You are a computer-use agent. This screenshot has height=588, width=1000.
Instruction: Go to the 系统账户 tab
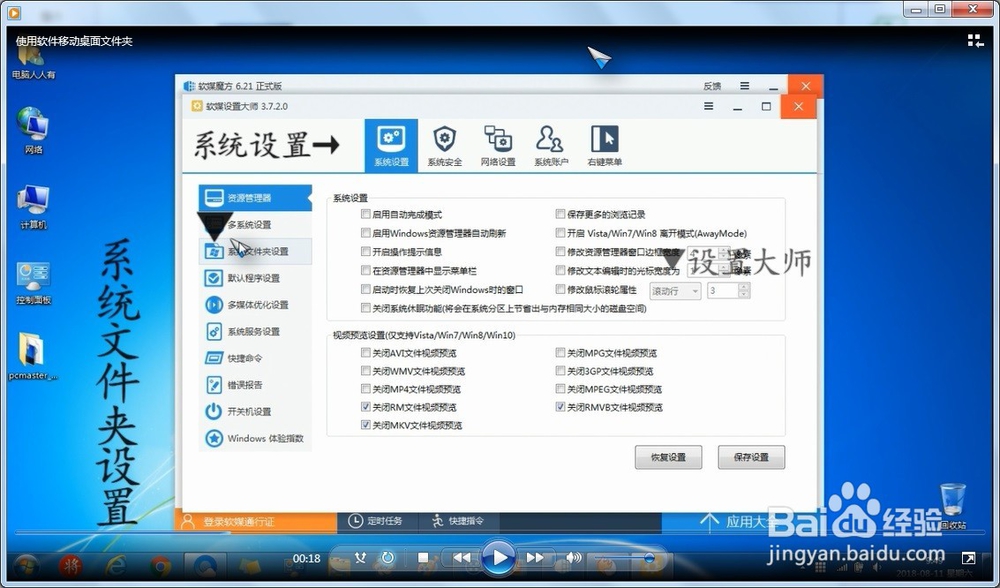pos(551,145)
